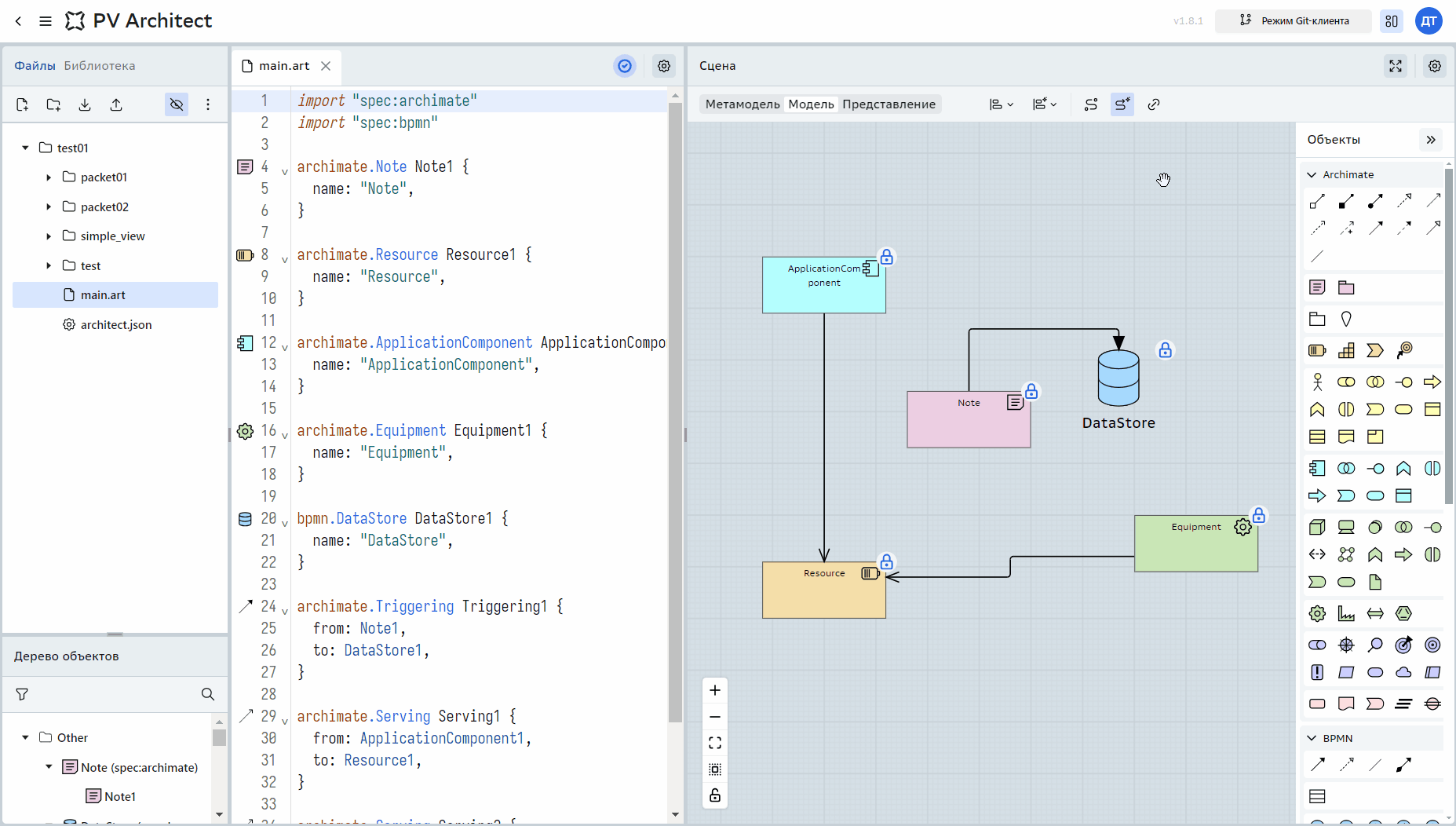The width and height of the screenshot is (1456, 826).
Task: Choose the Location pin element in Objects palette
Action: [1346, 319]
